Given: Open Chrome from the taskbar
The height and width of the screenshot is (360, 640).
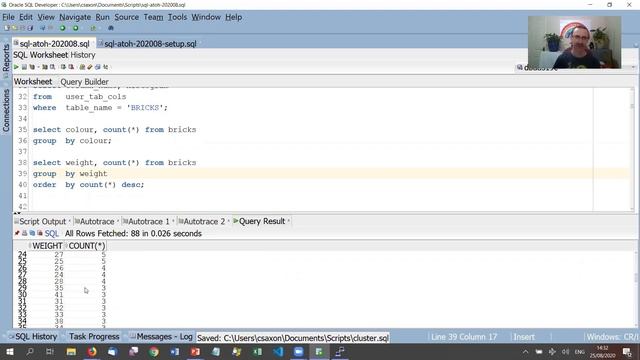Looking at the screenshot, I should (x=154, y=351).
